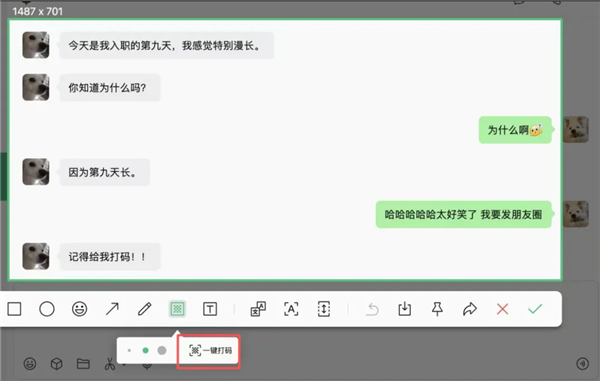This screenshot has width=600, height=381.
Task: Click the sender avatar beside 为什么啊
Action: pyautogui.click(x=576, y=130)
